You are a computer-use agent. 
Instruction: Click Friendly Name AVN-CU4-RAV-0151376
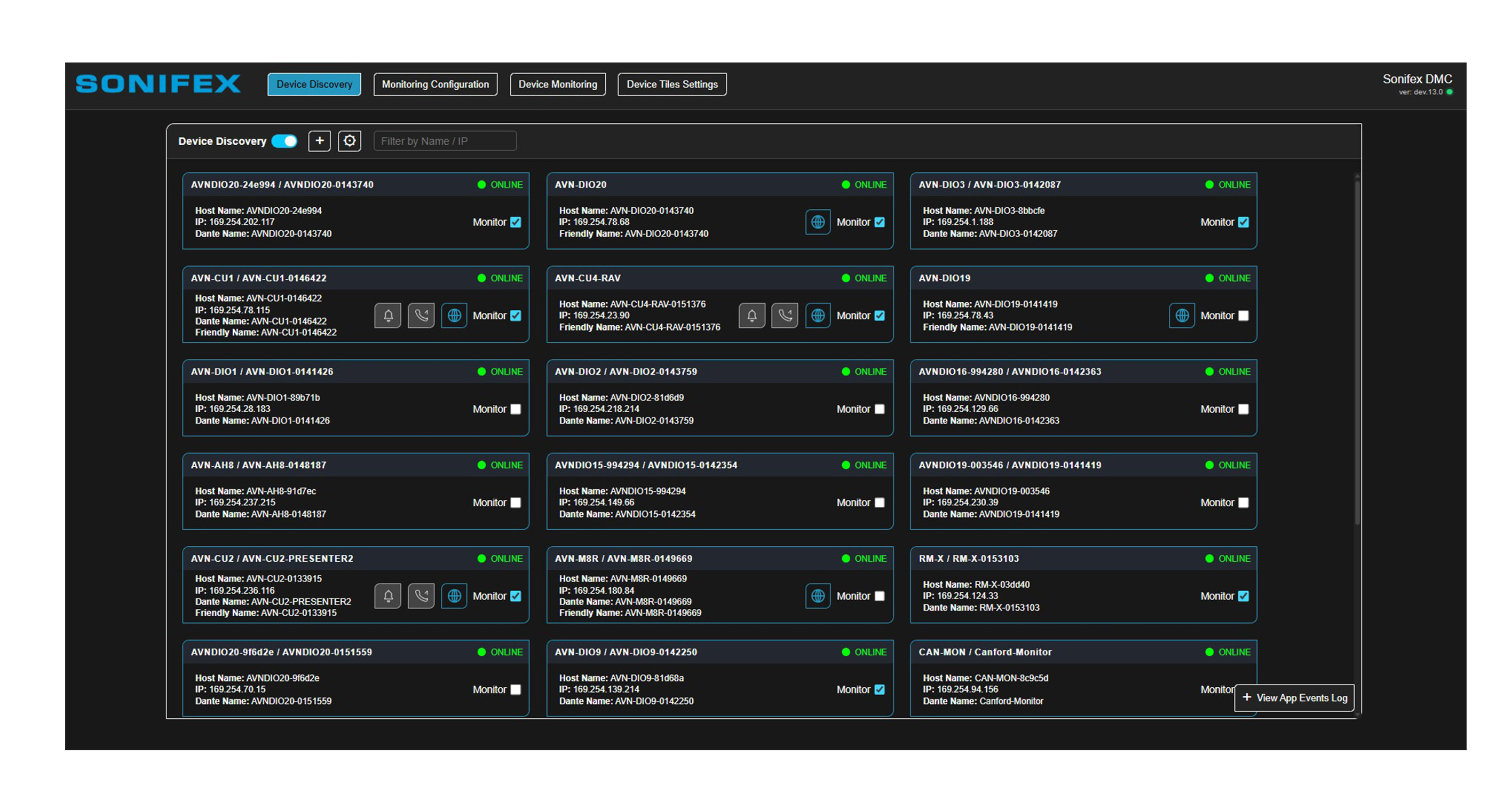[672, 327]
